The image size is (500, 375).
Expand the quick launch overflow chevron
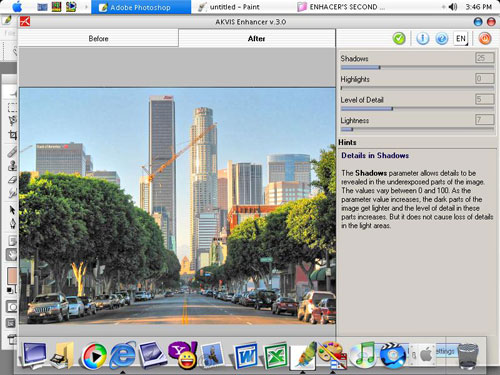[x=86, y=7]
